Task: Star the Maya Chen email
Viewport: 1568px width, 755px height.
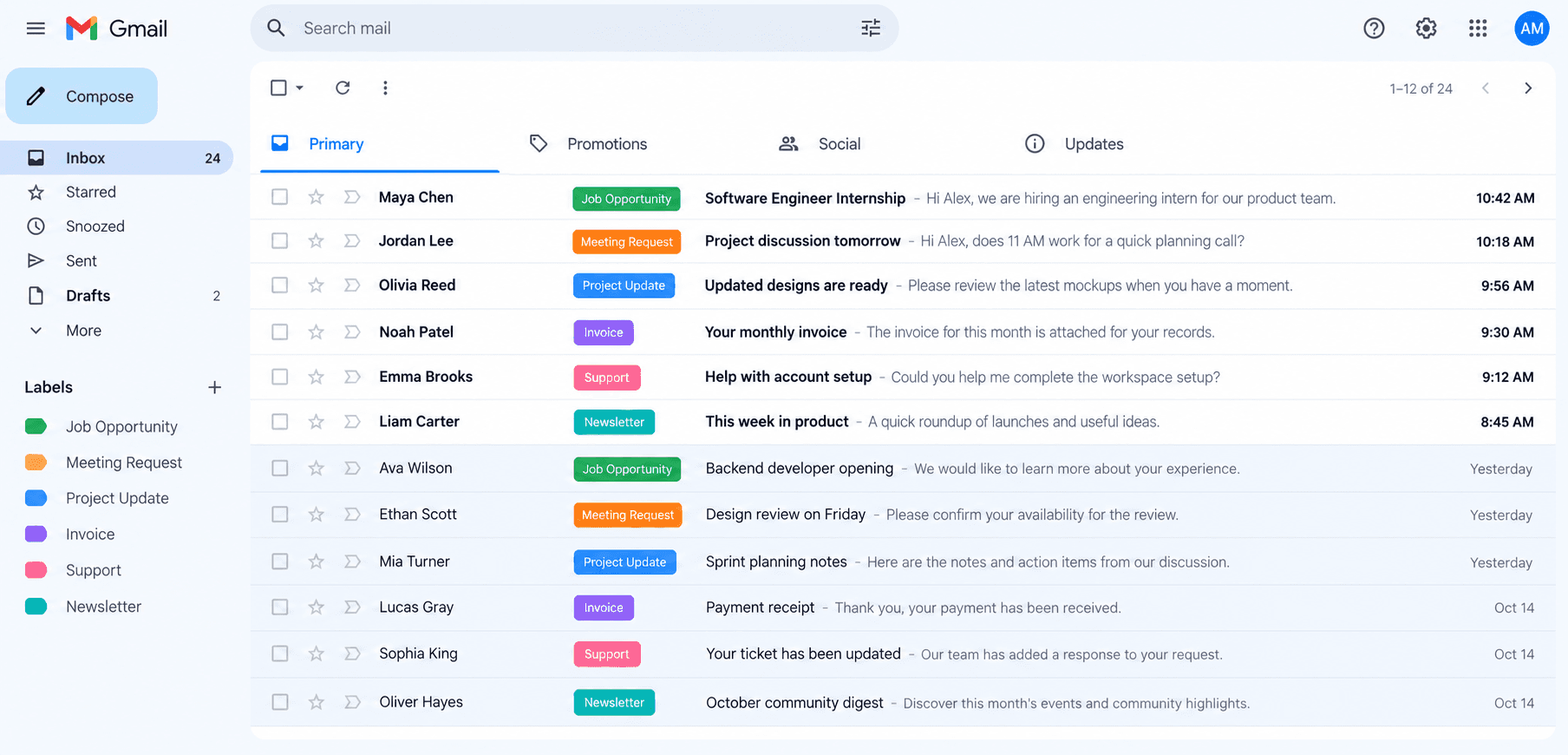Action: pyautogui.click(x=316, y=197)
